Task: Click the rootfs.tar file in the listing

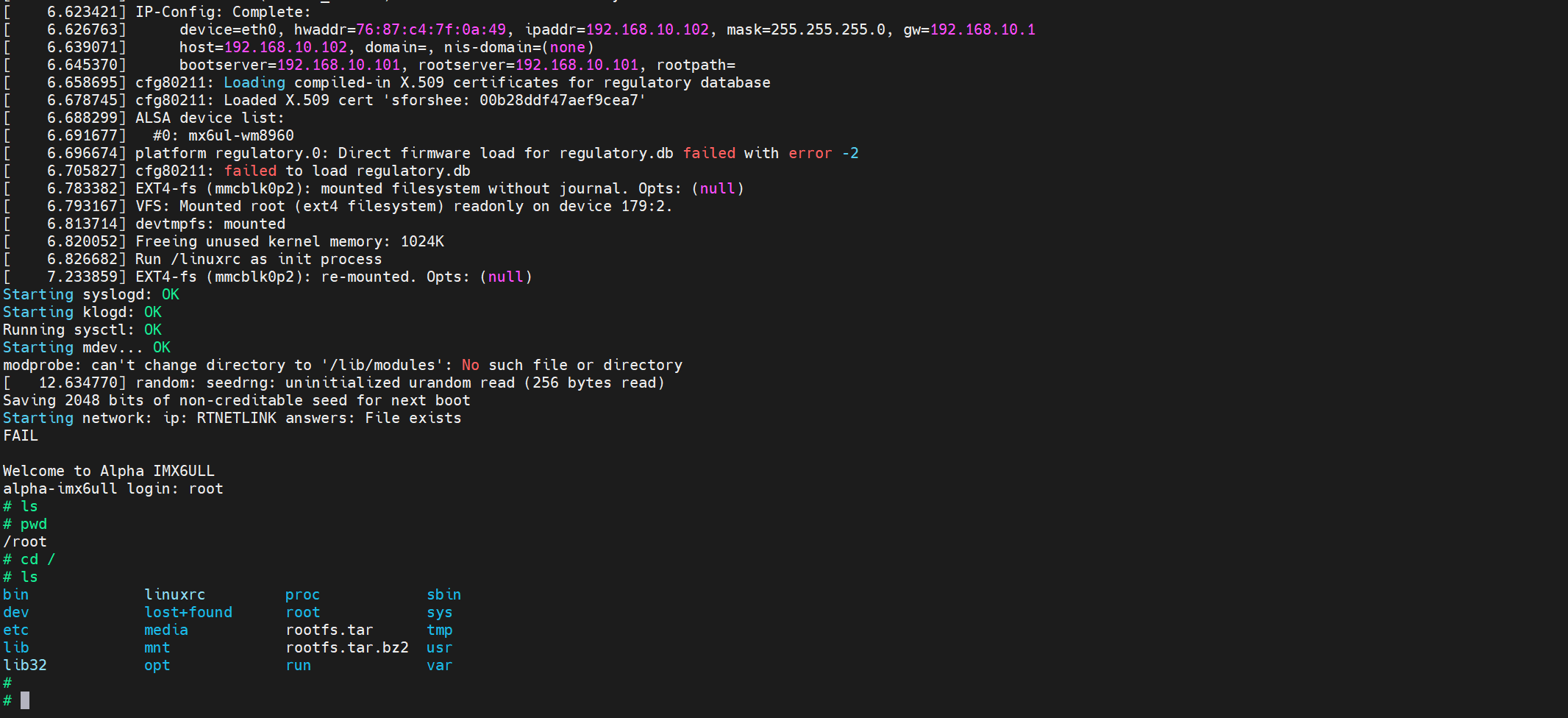Action: click(x=329, y=630)
